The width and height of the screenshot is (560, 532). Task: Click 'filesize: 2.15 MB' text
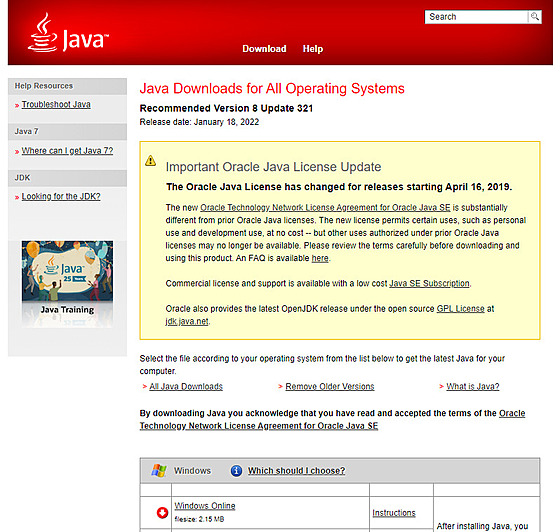click(x=199, y=519)
